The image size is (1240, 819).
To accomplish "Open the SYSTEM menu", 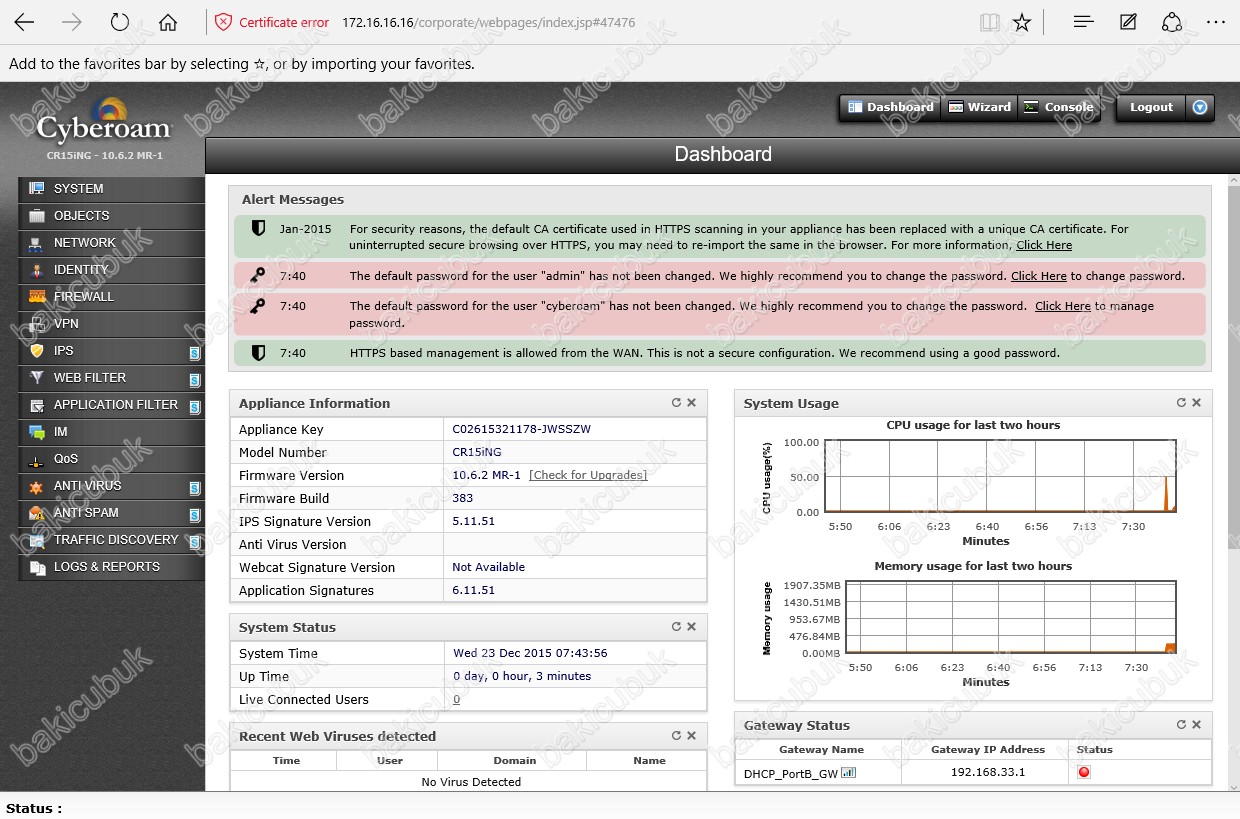I will click(x=111, y=188).
